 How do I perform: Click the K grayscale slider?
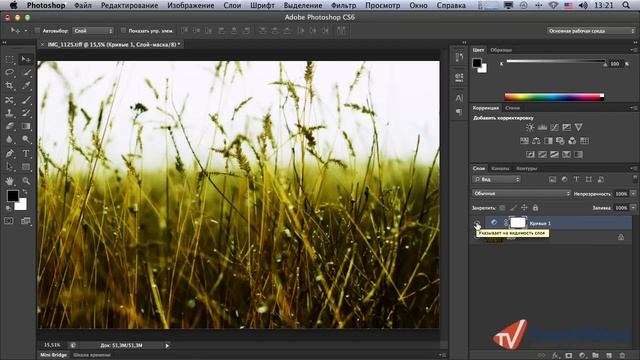[556, 62]
